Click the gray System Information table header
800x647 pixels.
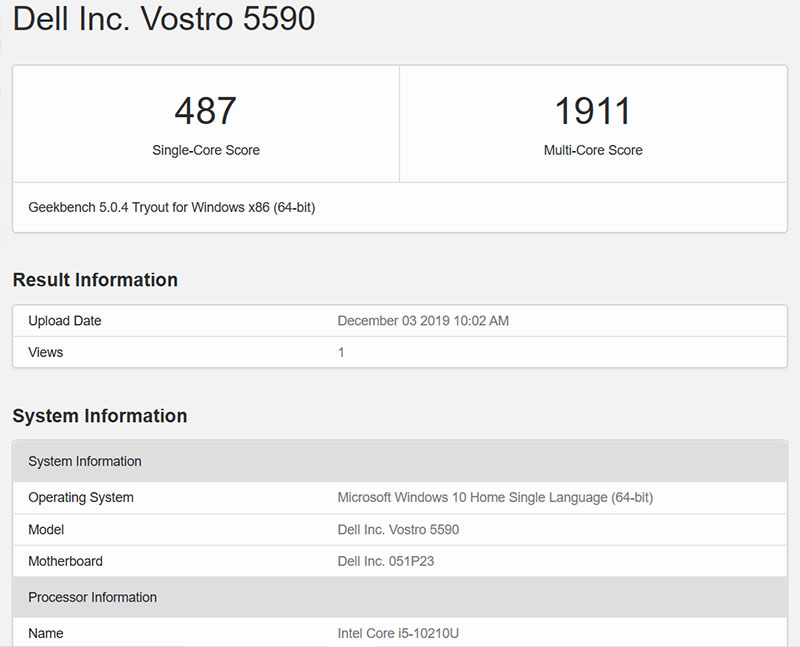click(85, 461)
